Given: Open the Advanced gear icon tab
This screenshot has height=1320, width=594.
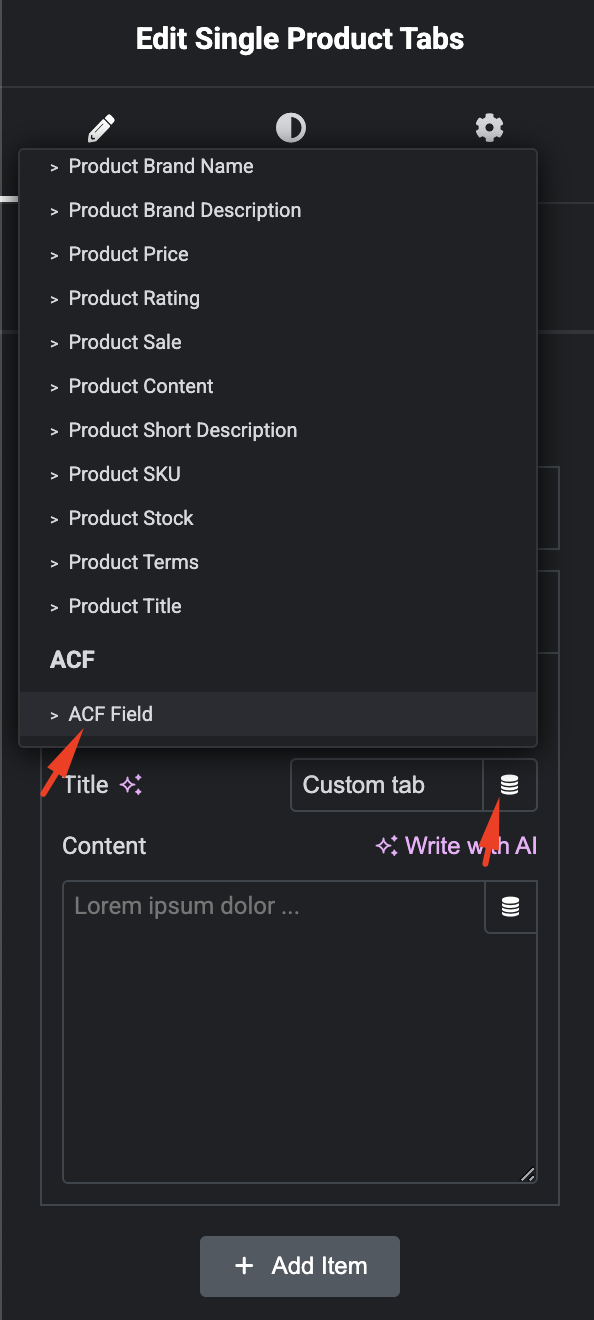Looking at the screenshot, I should click(x=489, y=128).
